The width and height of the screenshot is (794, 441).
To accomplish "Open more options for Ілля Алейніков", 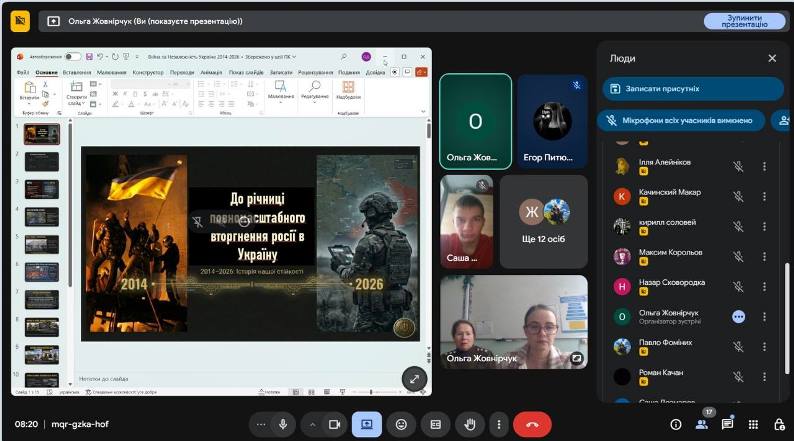I will 764,166.
